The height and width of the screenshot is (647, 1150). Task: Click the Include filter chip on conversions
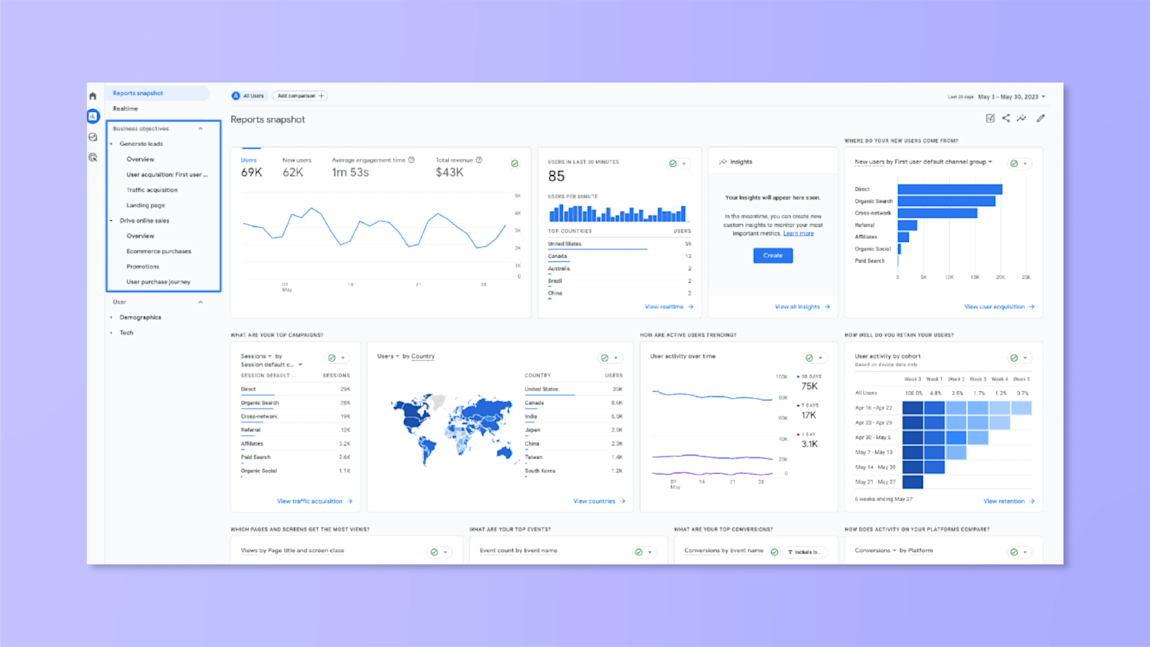(x=805, y=552)
